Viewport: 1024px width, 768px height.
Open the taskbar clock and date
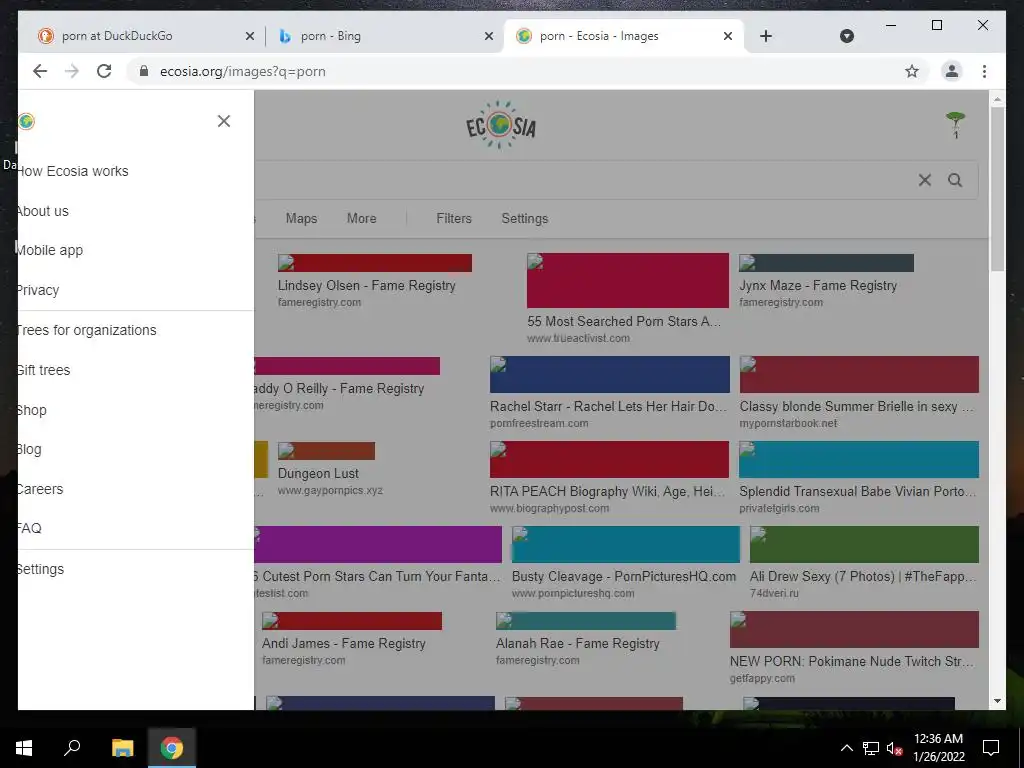[x=938, y=748]
